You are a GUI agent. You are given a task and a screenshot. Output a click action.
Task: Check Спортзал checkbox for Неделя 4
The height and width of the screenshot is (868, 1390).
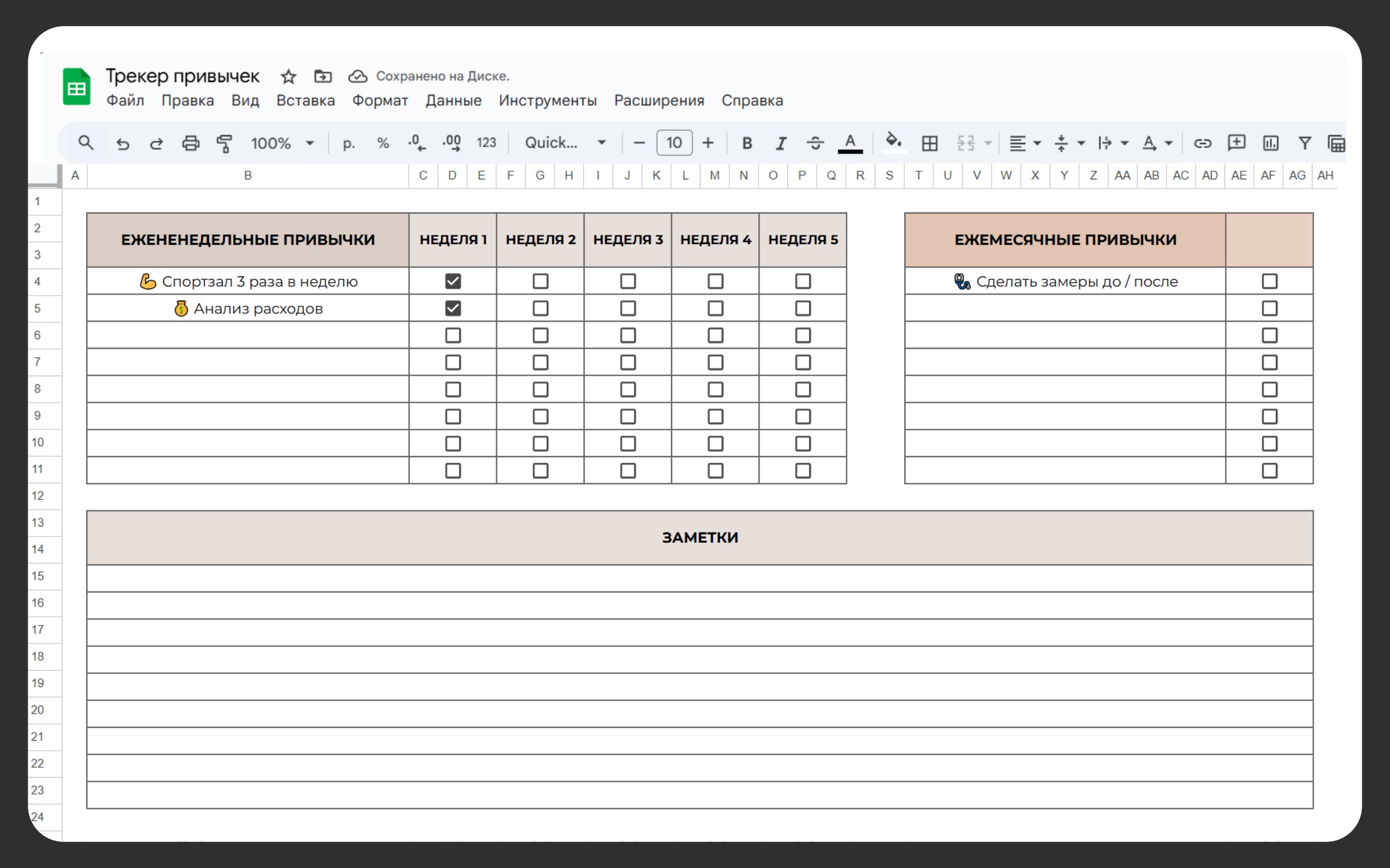coord(716,281)
